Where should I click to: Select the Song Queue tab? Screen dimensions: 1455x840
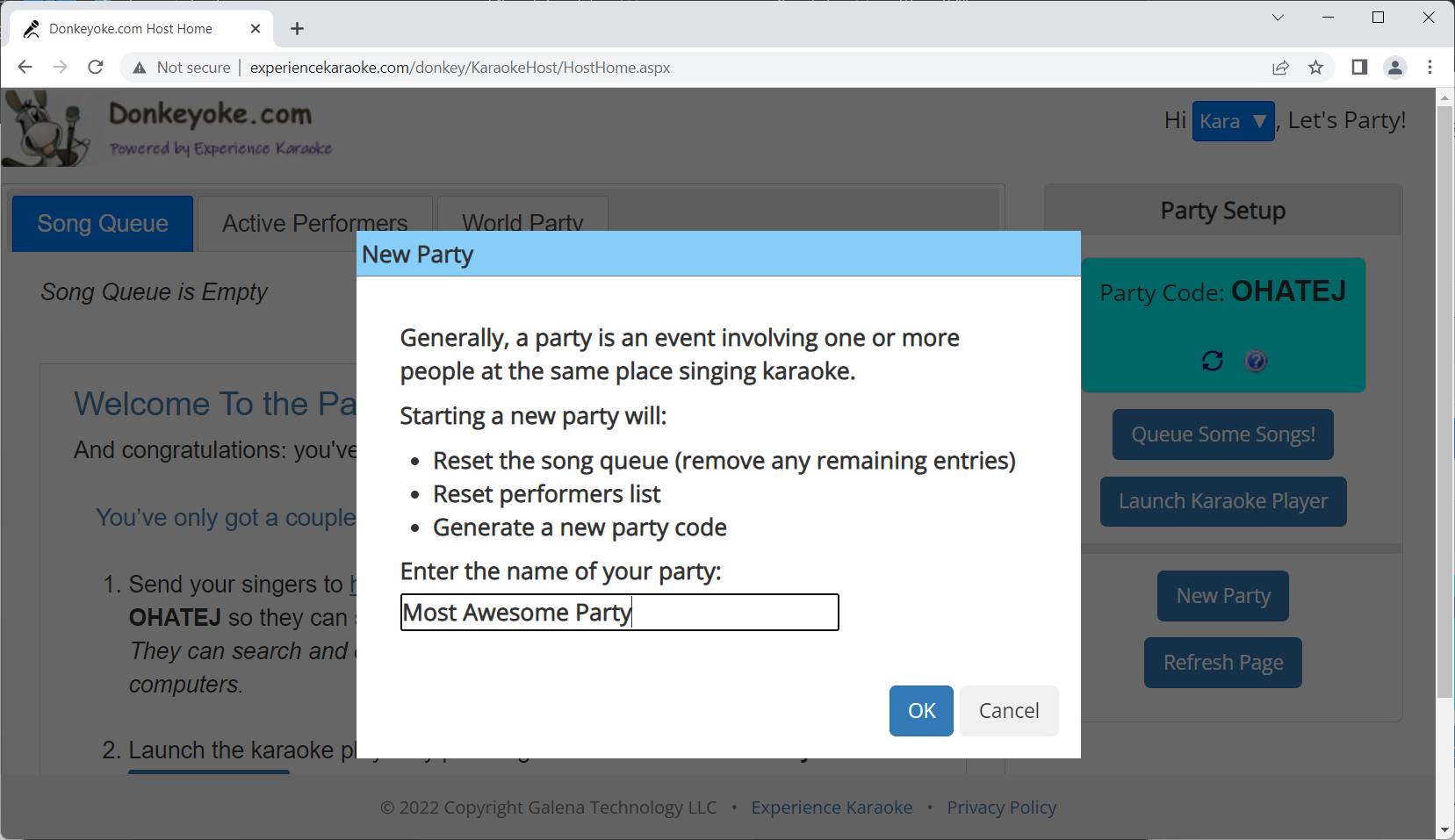pos(103,224)
